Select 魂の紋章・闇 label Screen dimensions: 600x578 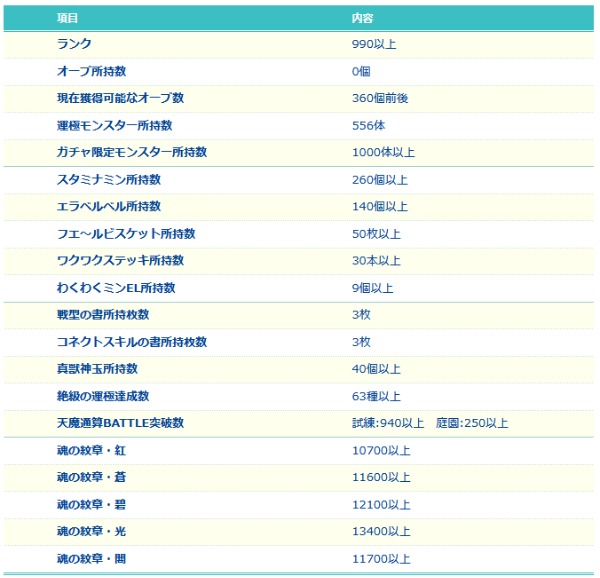pyautogui.click(x=91, y=558)
